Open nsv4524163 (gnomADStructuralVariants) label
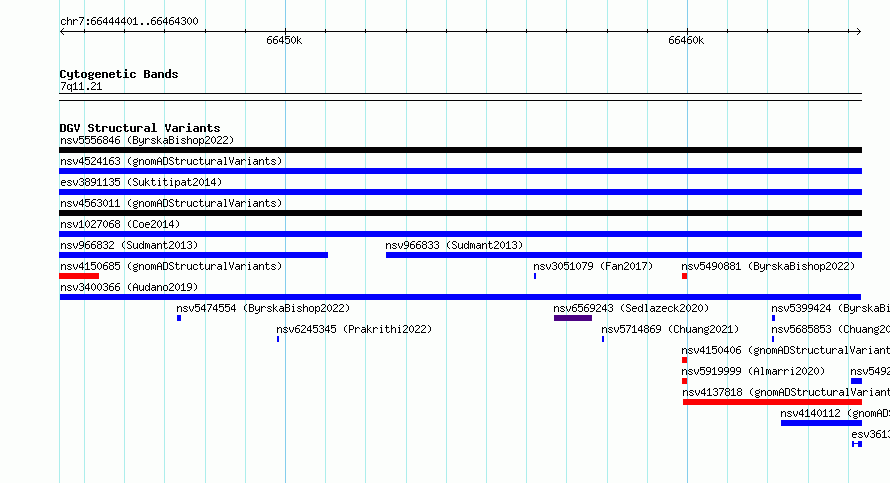 pos(171,161)
